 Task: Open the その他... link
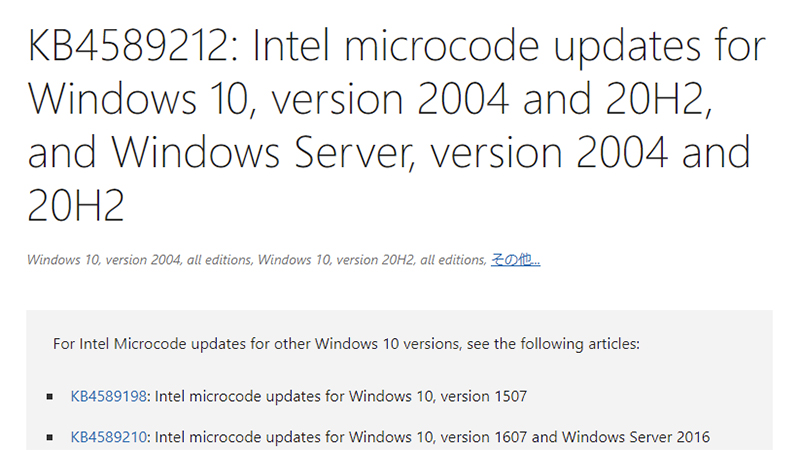[x=515, y=260]
